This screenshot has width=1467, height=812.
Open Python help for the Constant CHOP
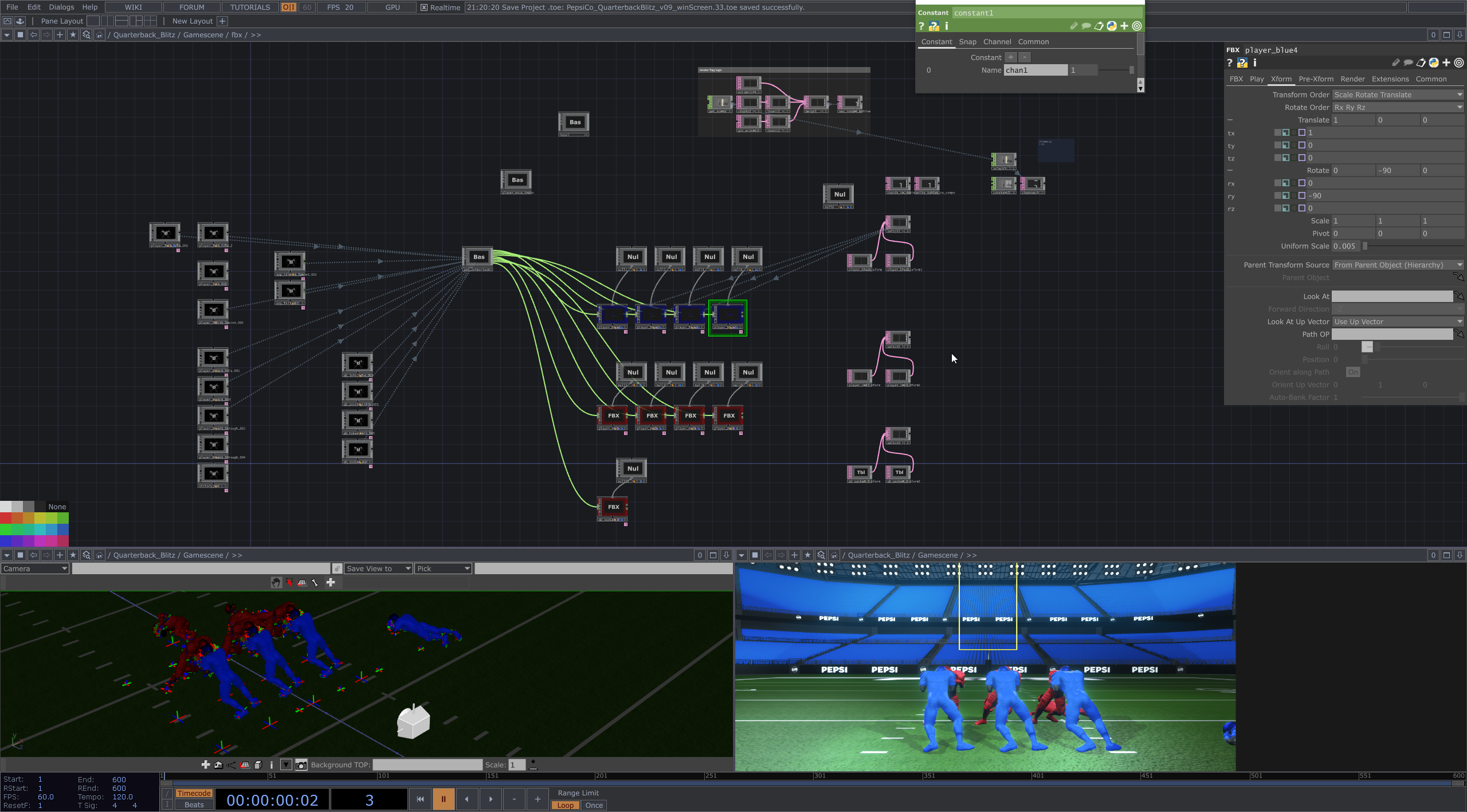pos(934,26)
